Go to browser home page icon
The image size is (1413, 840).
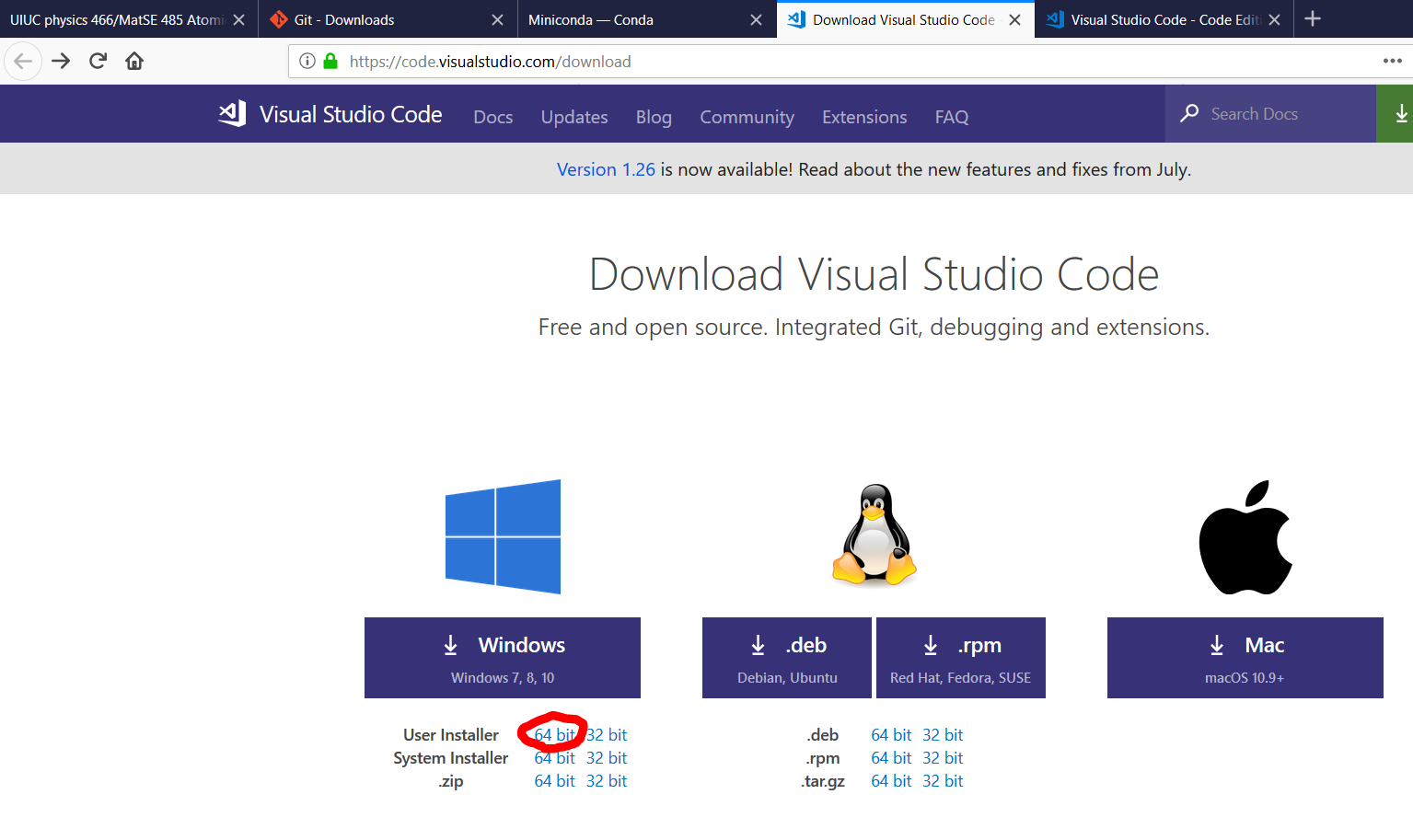click(x=134, y=61)
